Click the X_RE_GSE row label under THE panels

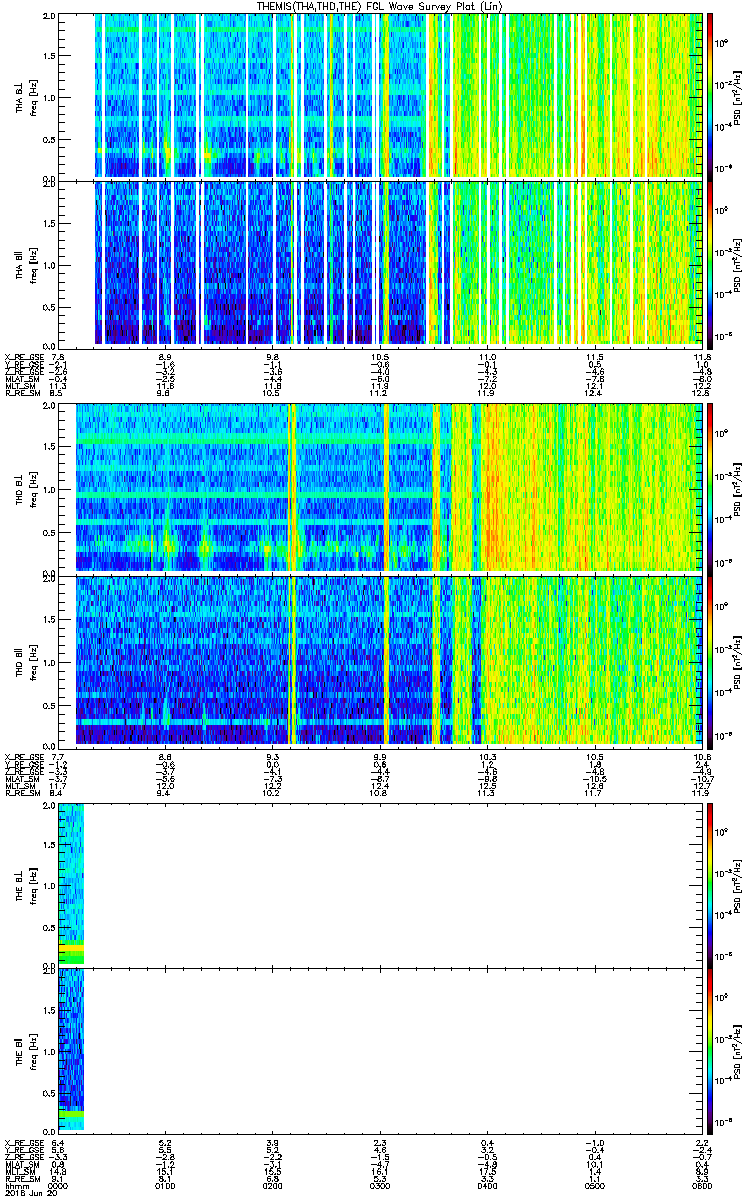(24, 1142)
